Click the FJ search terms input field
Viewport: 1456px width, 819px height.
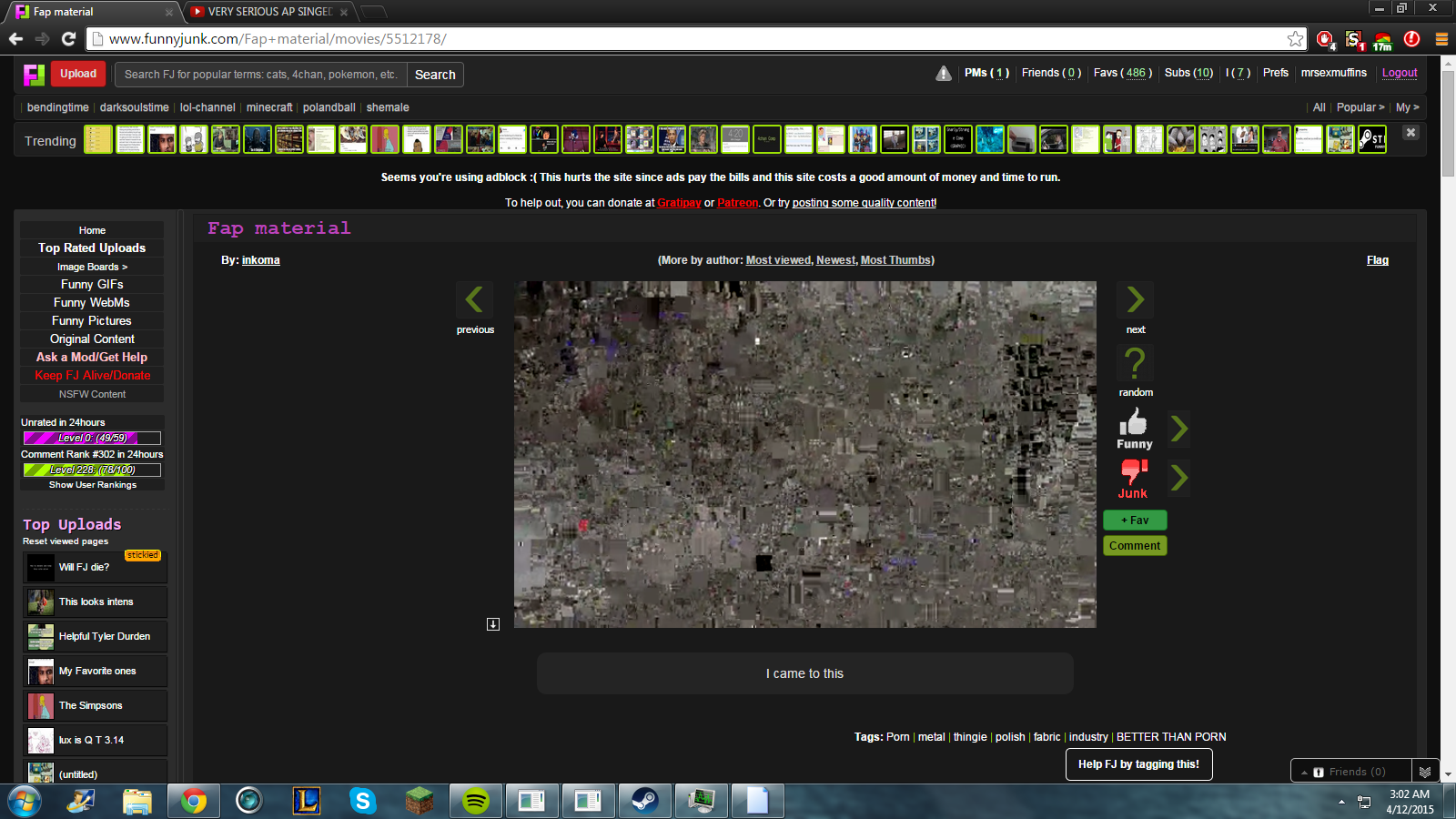pos(260,75)
